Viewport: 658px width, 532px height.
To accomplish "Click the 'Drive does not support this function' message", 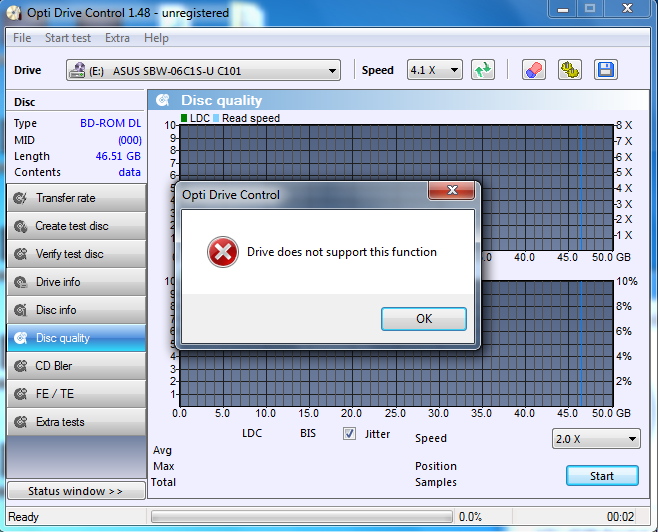I will [342, 252].
